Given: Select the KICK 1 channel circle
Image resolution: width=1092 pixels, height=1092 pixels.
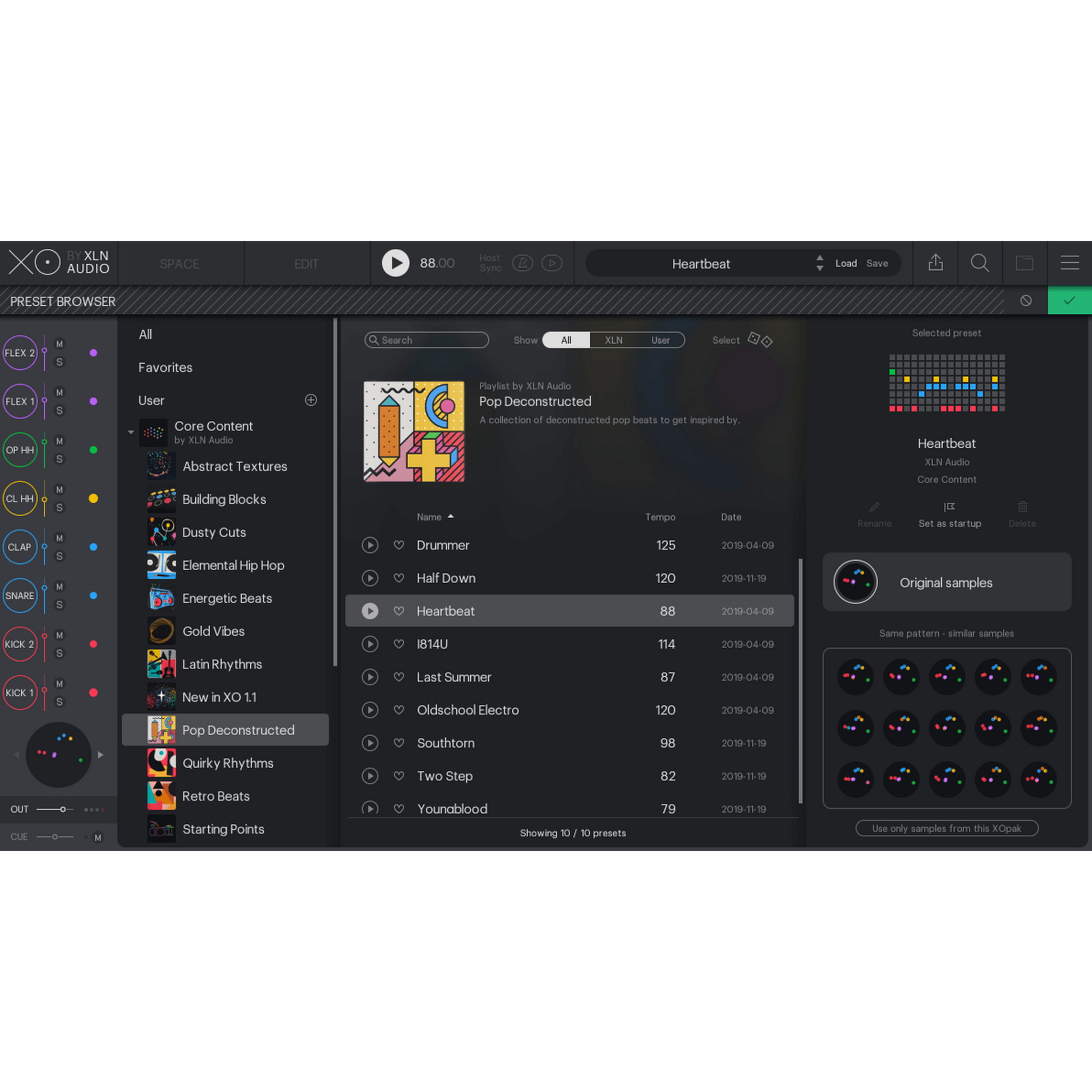Looking at the screenshot, I should [20, 693].
